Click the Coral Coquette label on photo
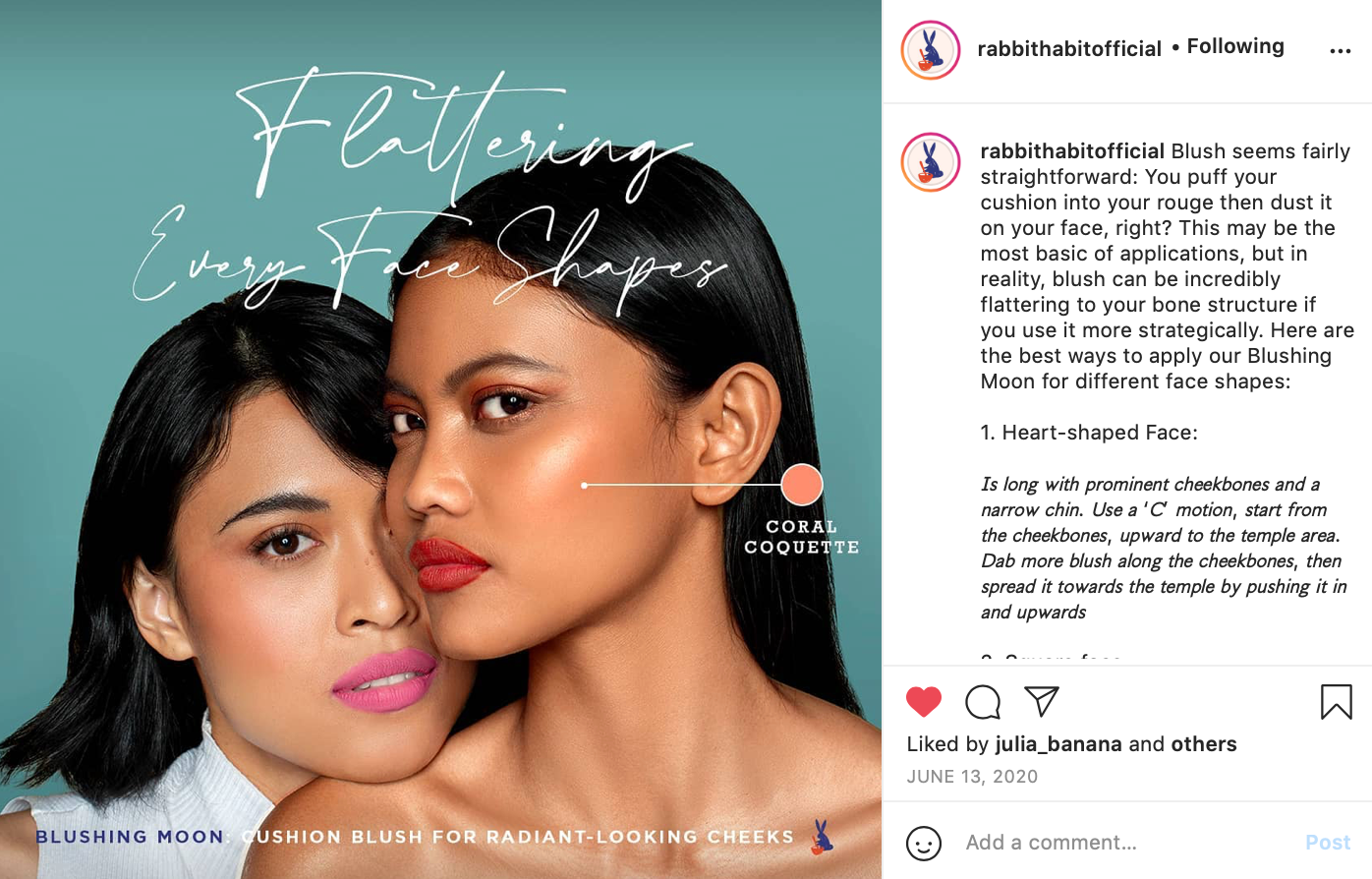 click(x=802, y=537)
